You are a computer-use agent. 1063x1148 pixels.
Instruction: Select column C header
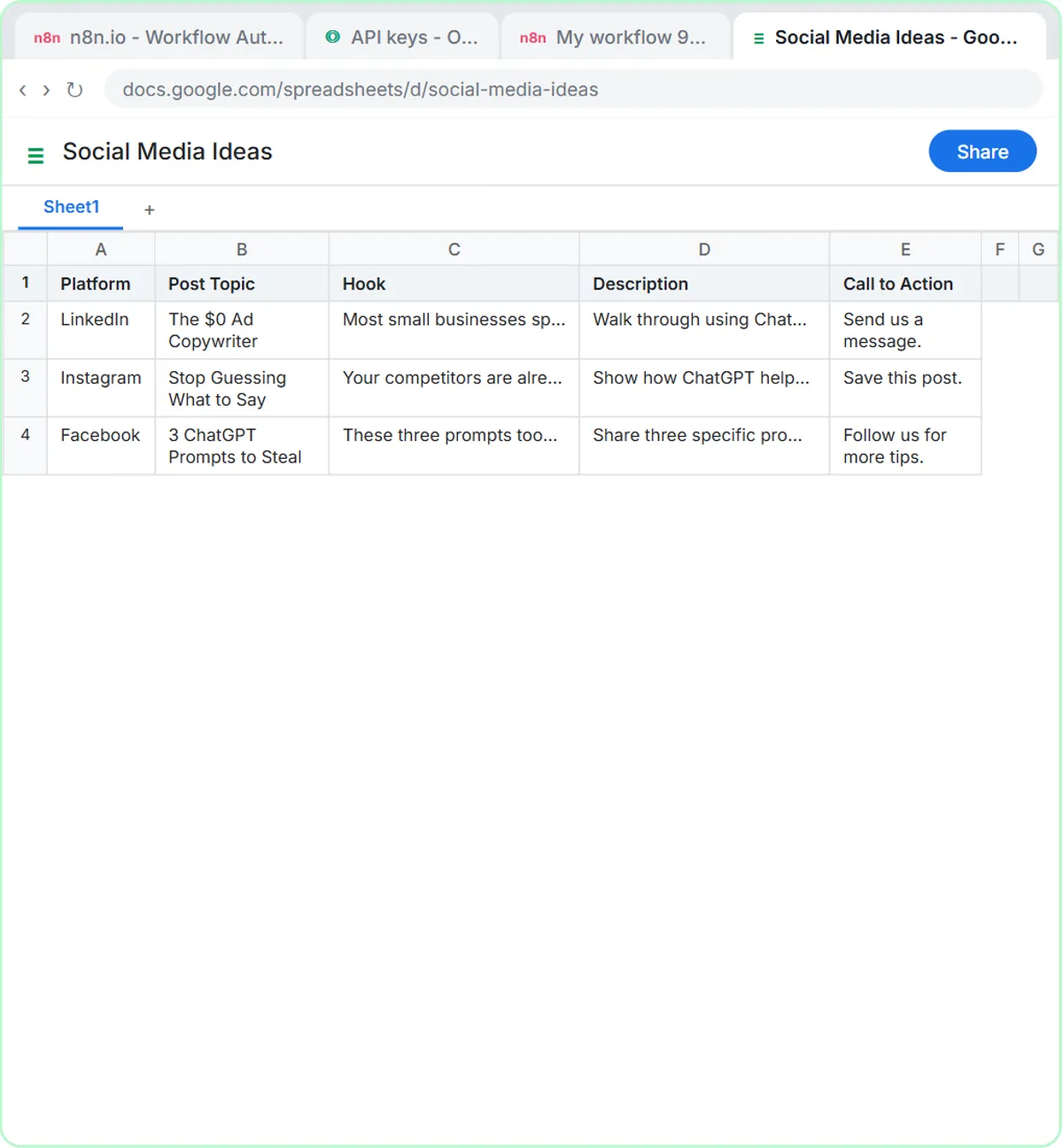coord(454,249)
